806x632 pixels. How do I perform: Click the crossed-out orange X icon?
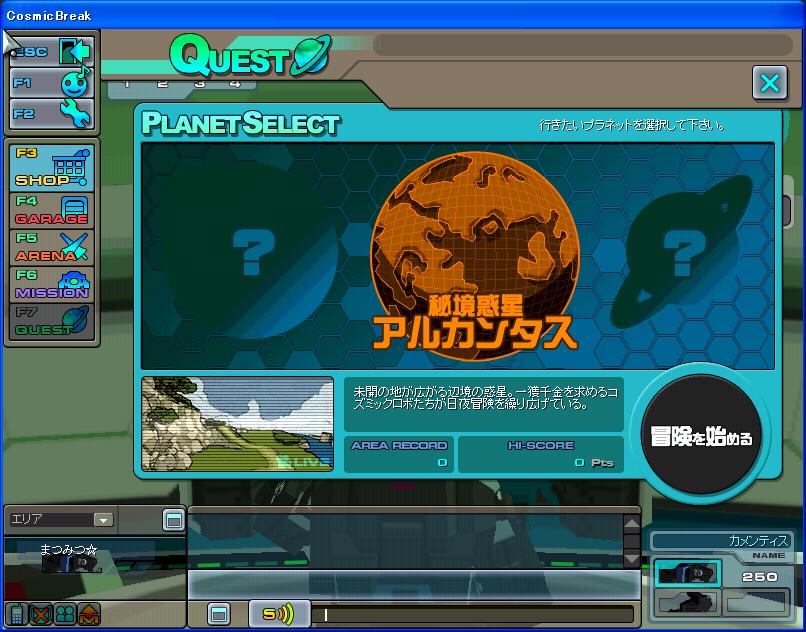pos(41,614)
